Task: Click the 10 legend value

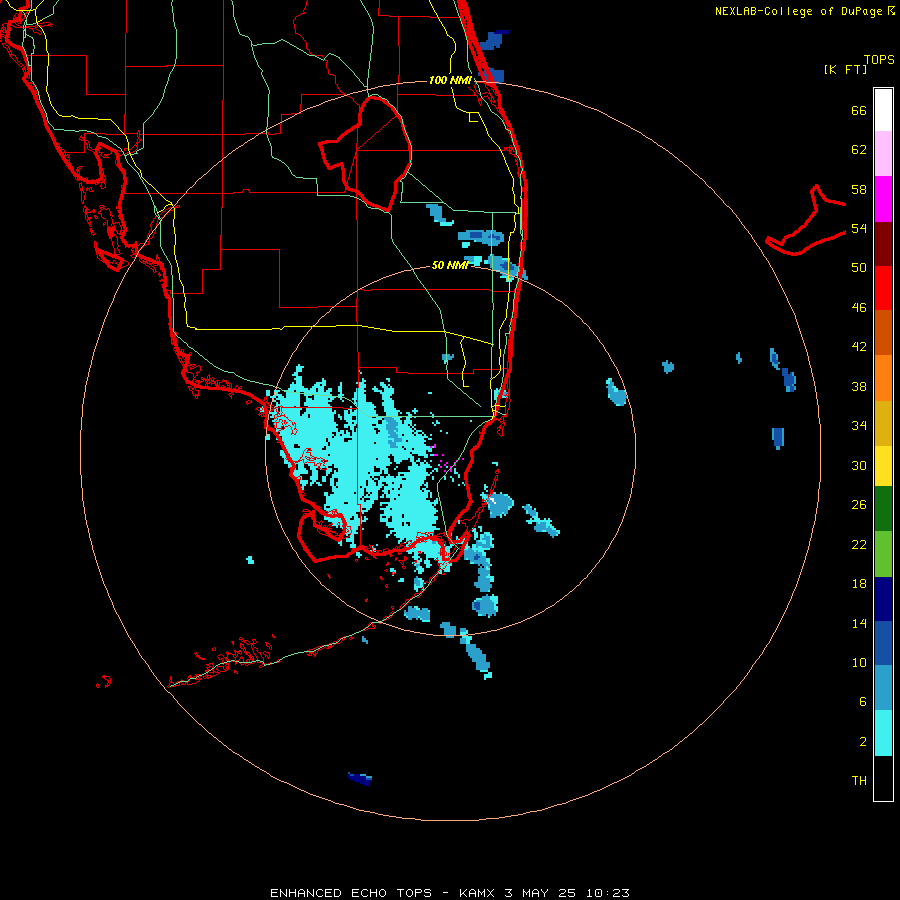Action: point(859,663)
